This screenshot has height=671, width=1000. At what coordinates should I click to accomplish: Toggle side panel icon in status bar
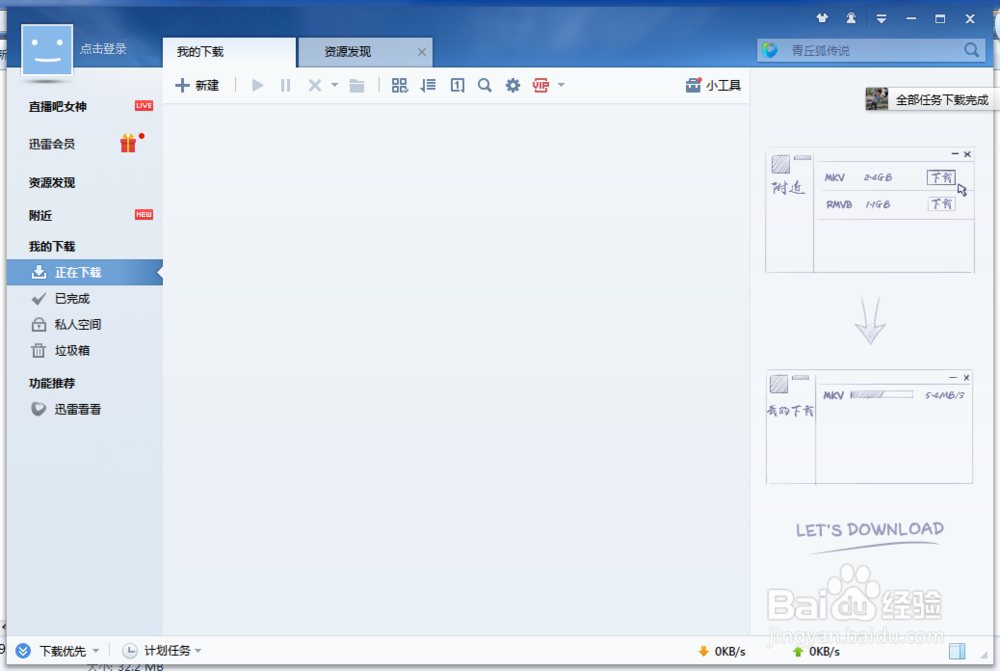[957, 651]
